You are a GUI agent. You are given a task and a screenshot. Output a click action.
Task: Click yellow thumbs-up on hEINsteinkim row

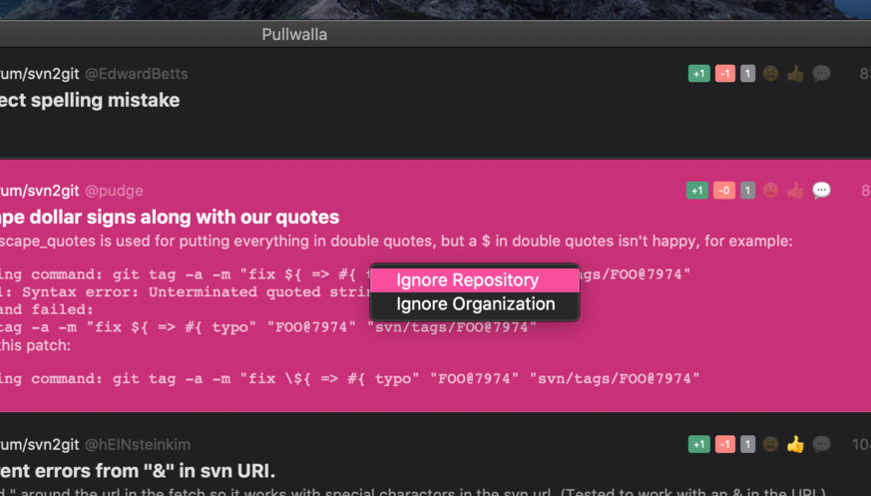coord(795,444)
